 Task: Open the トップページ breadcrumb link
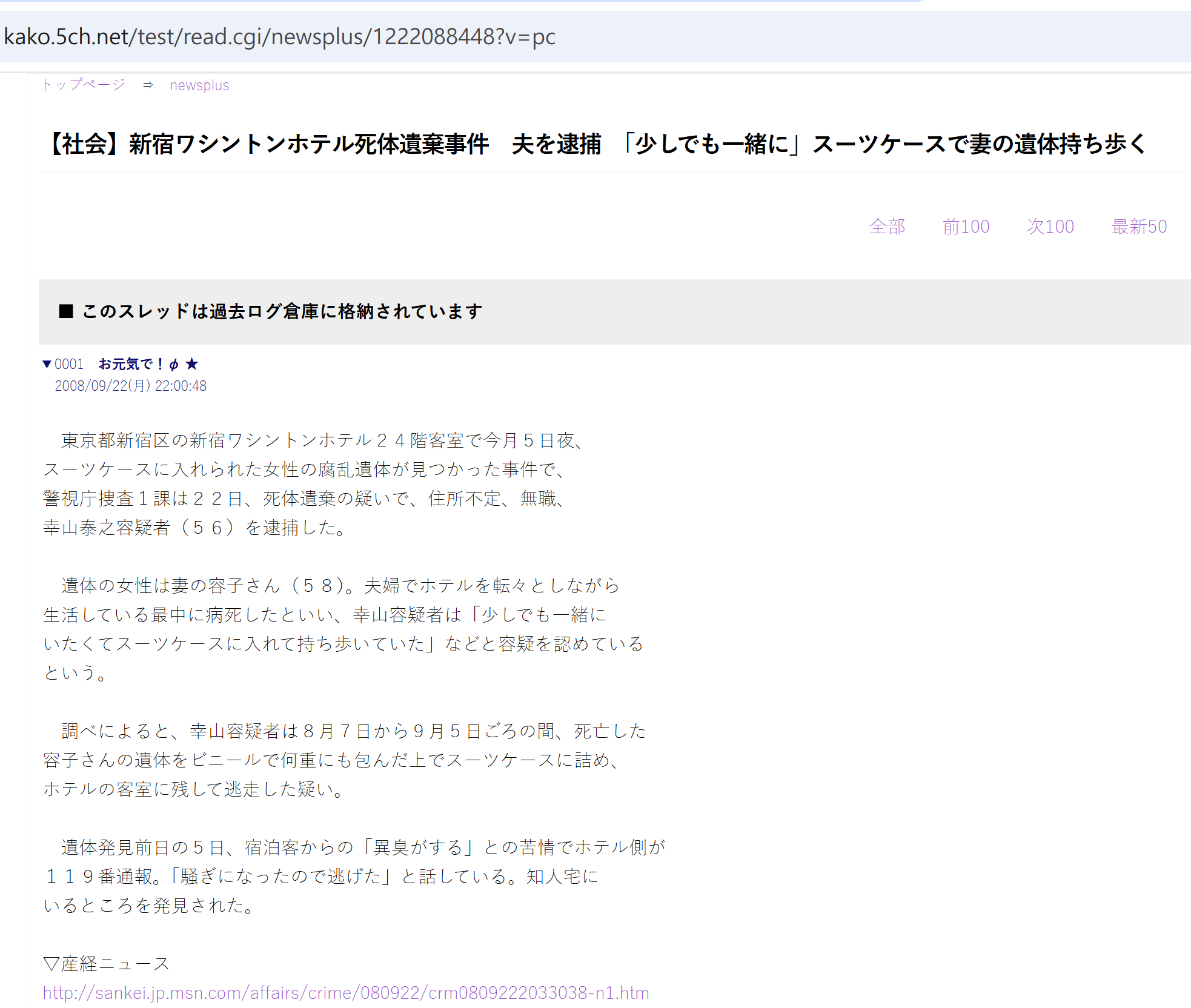pyautogui.click(x=84, y=85)
